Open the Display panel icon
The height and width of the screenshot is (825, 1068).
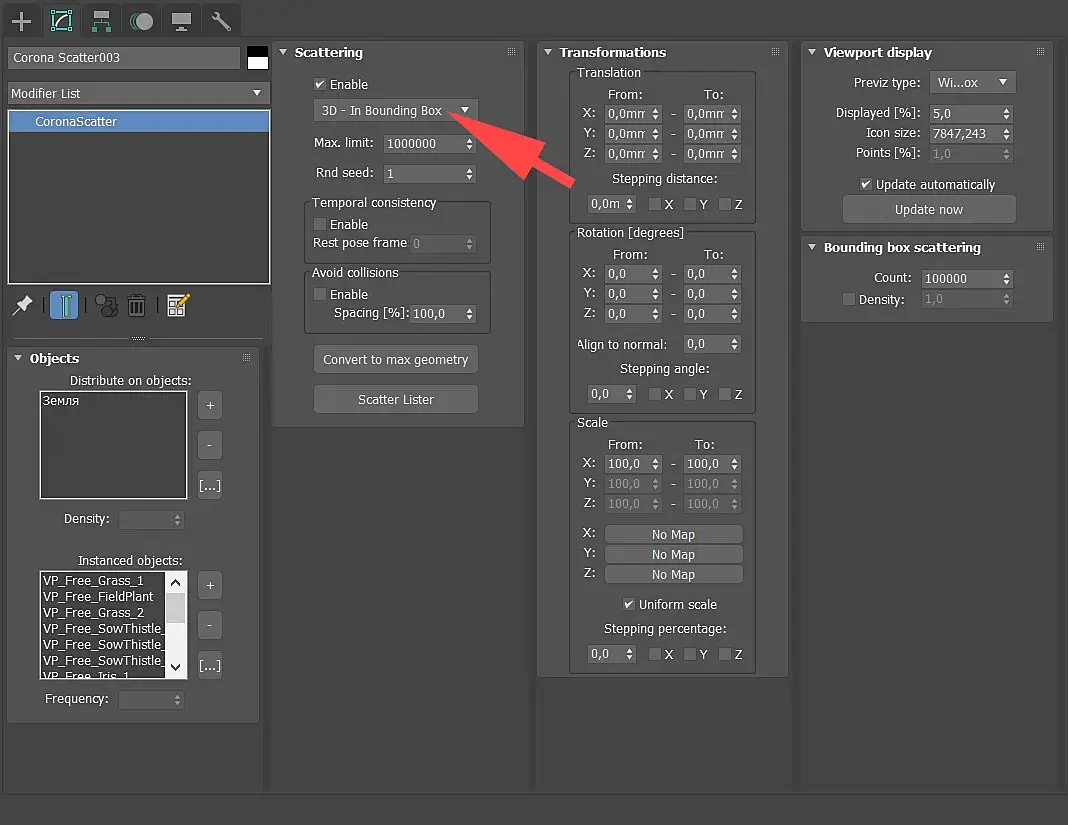pos(181,22)
